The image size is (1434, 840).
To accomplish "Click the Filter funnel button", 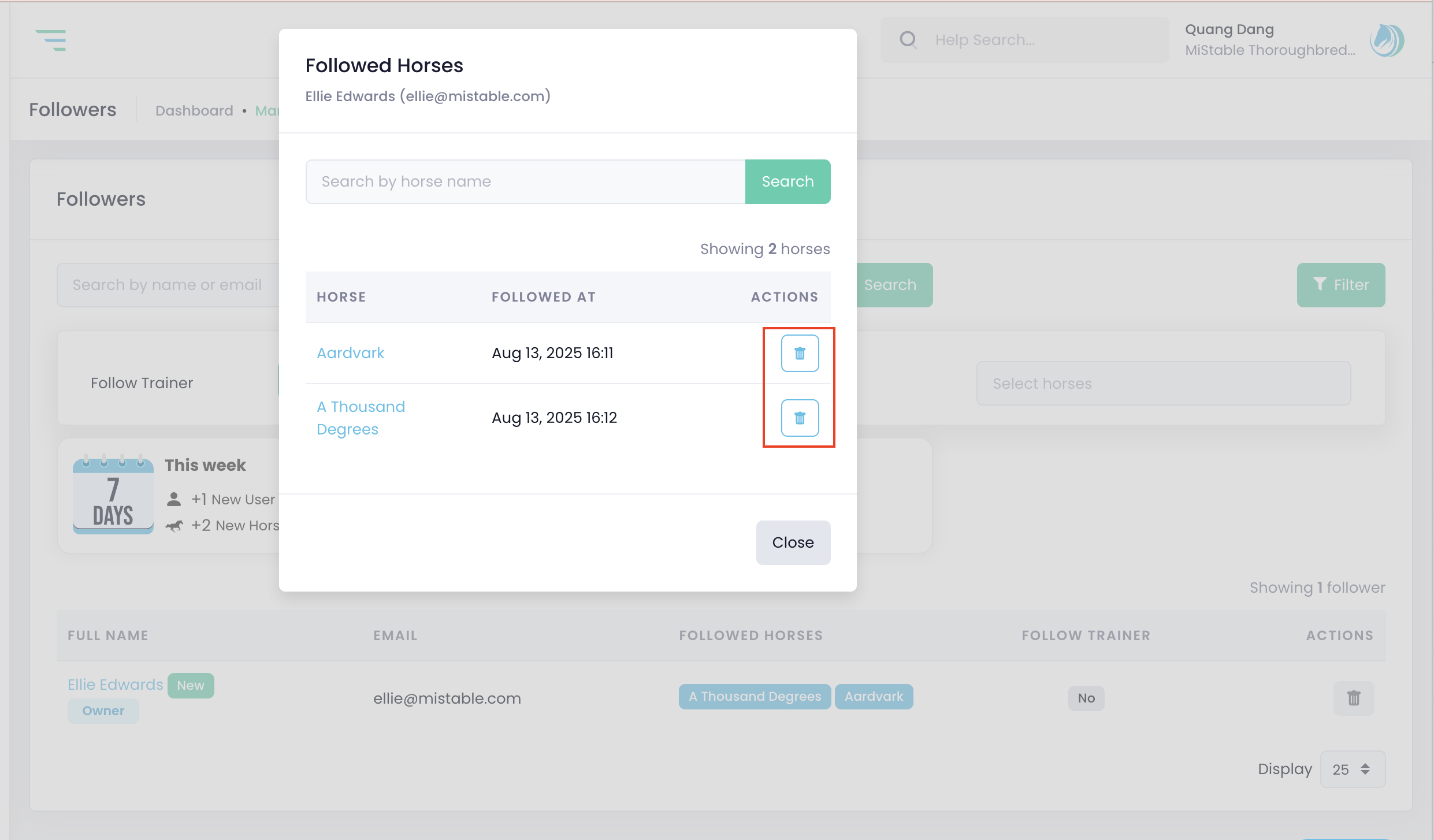I will 1340,285.
